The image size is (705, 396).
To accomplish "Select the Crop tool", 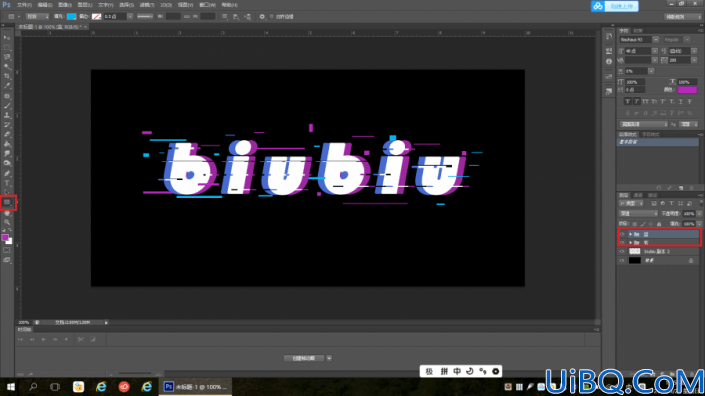I will [x=7, y=76].
